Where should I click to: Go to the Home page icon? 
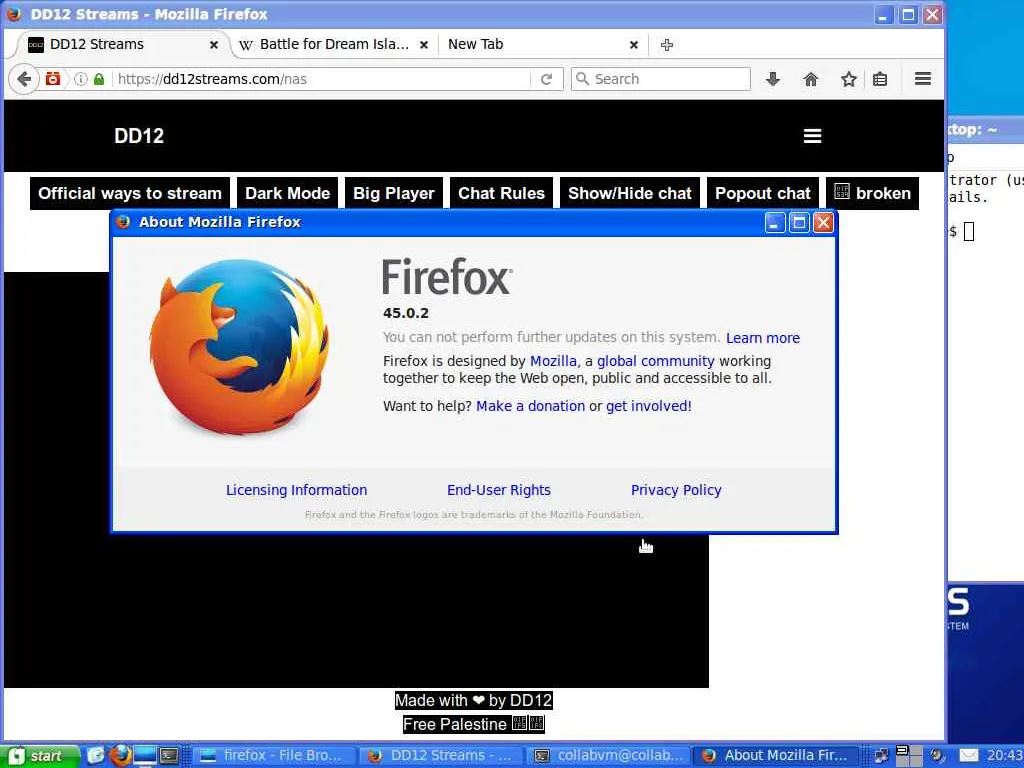click(810, 79)
